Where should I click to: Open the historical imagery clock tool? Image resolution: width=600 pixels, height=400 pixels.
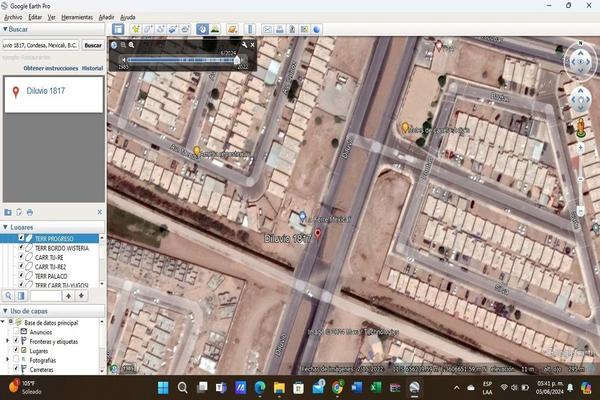click(x=202, y=30)
